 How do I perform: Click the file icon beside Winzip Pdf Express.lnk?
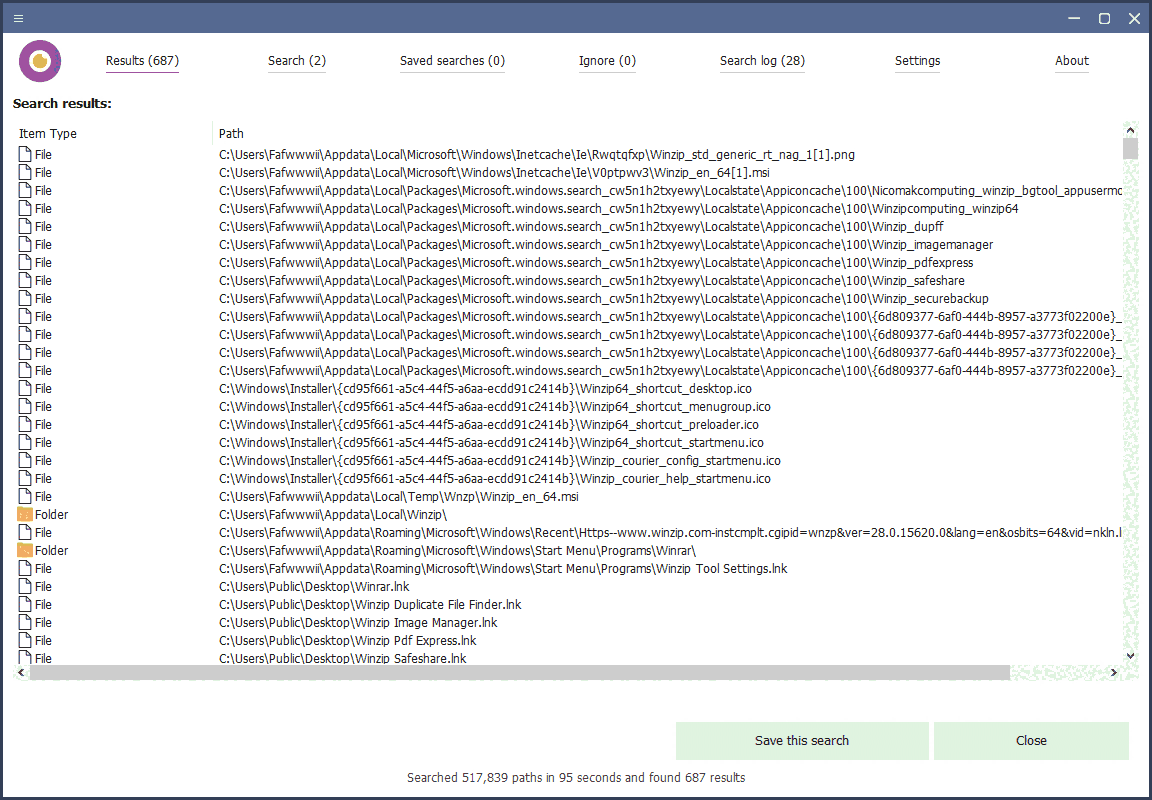[23, 640]
